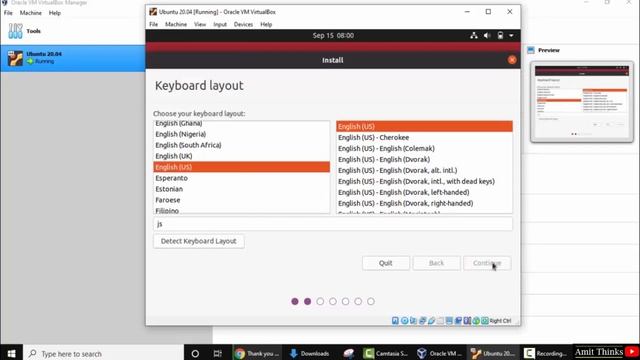Click the Ubuntu 20.04 VM icon in Manager
Viewport: 640px width, 360px height.
tap(16, 58)
